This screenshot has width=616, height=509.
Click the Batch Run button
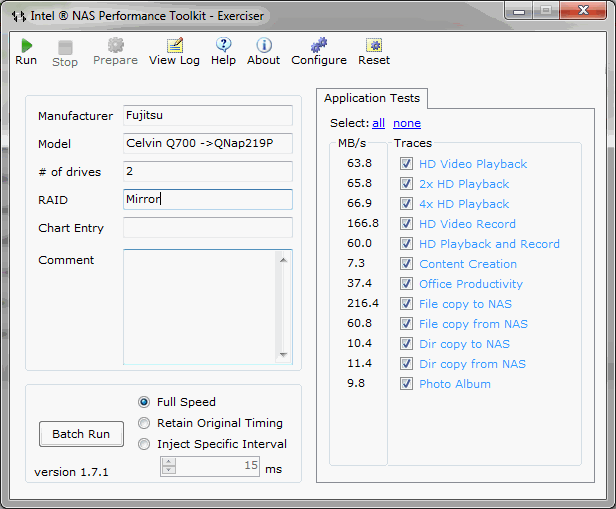click(81, 434)
